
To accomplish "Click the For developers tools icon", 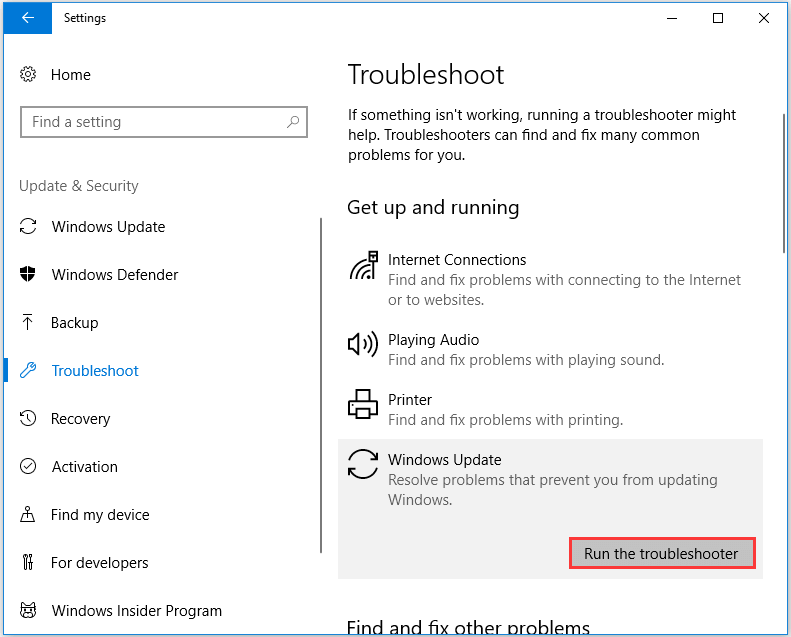I will [x=28, y=562].
